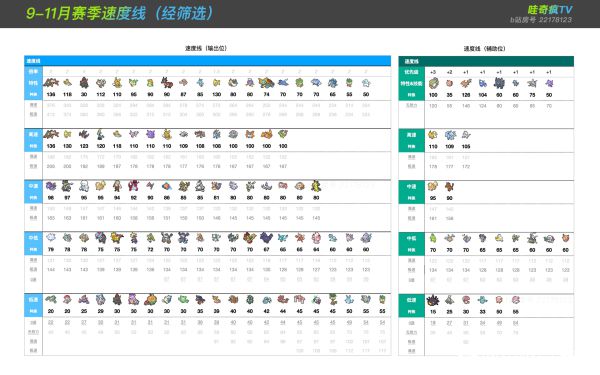Click the red sprite above 92 in the left 中速 row
Screen dimensions: 600x375
pos(134,186)
